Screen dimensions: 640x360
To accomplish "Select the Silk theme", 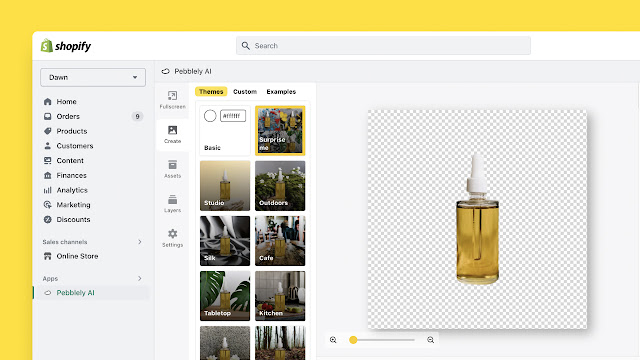I will click(225, 241).
